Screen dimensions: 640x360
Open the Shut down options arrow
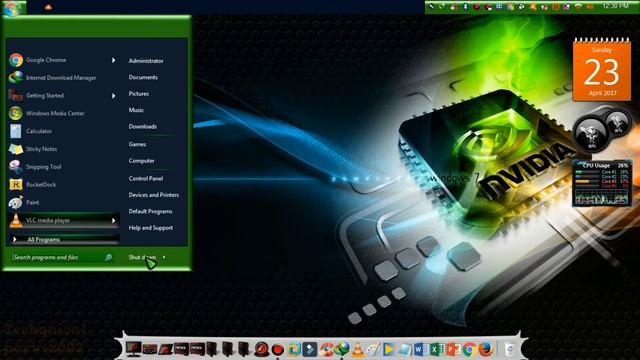[164, 257]
